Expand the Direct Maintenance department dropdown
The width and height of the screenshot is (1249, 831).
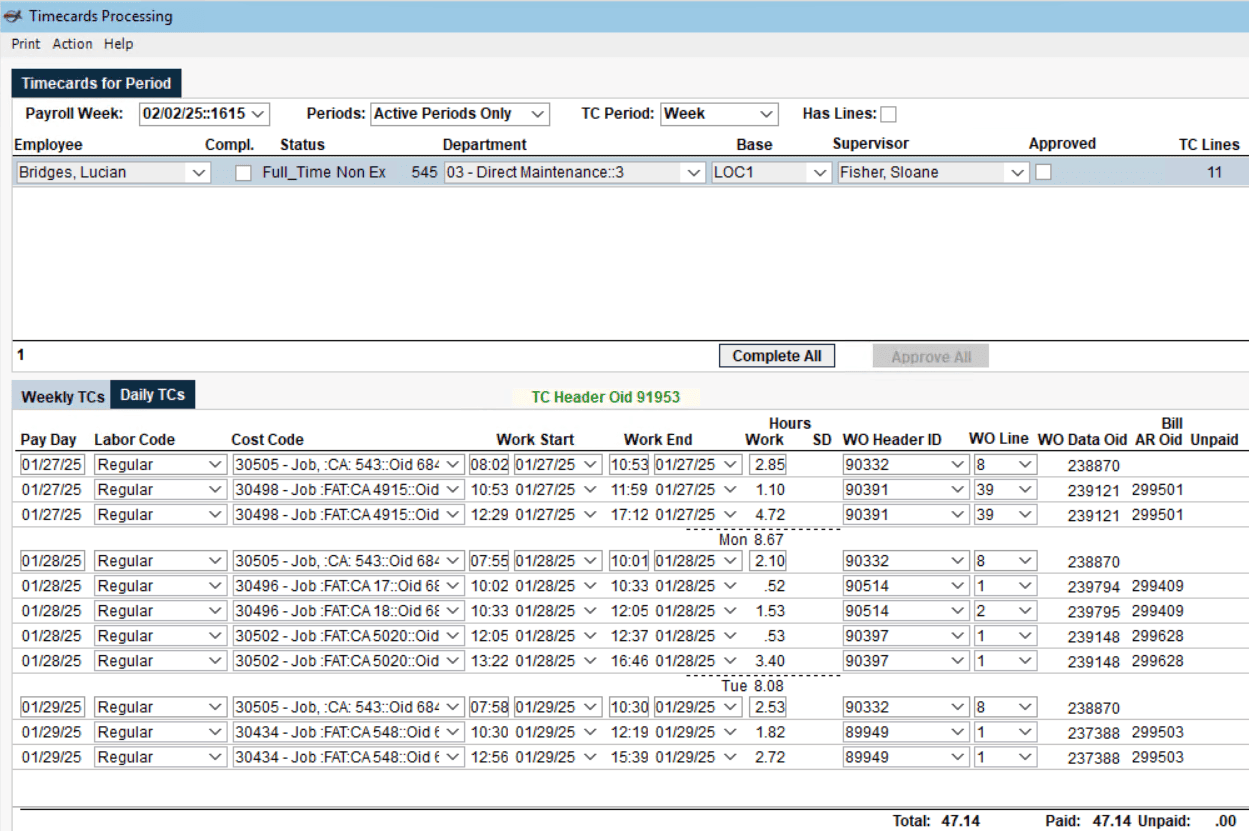tap(693, 172)
